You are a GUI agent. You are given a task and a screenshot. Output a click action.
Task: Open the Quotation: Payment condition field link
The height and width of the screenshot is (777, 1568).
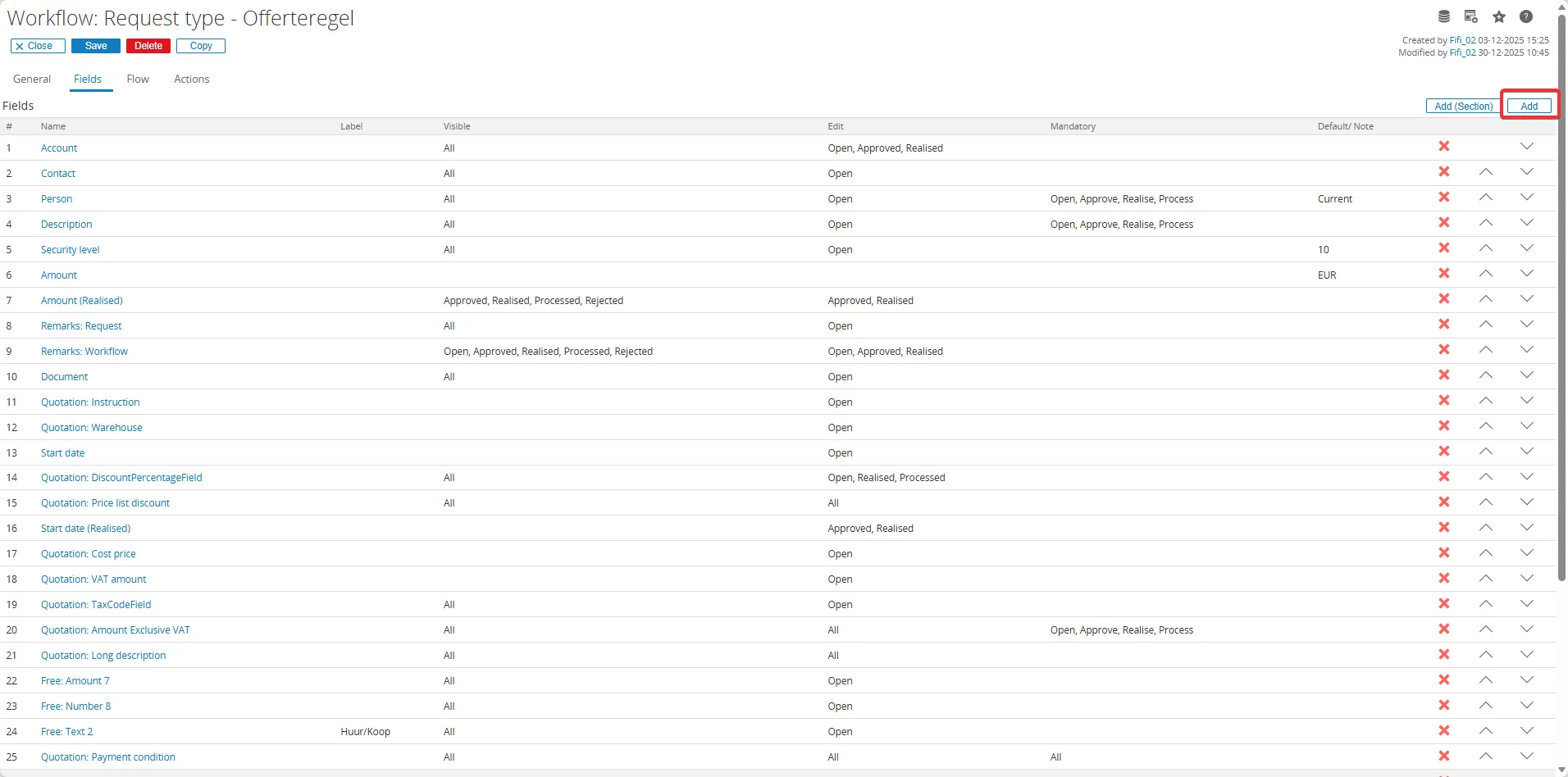[108, 757]
